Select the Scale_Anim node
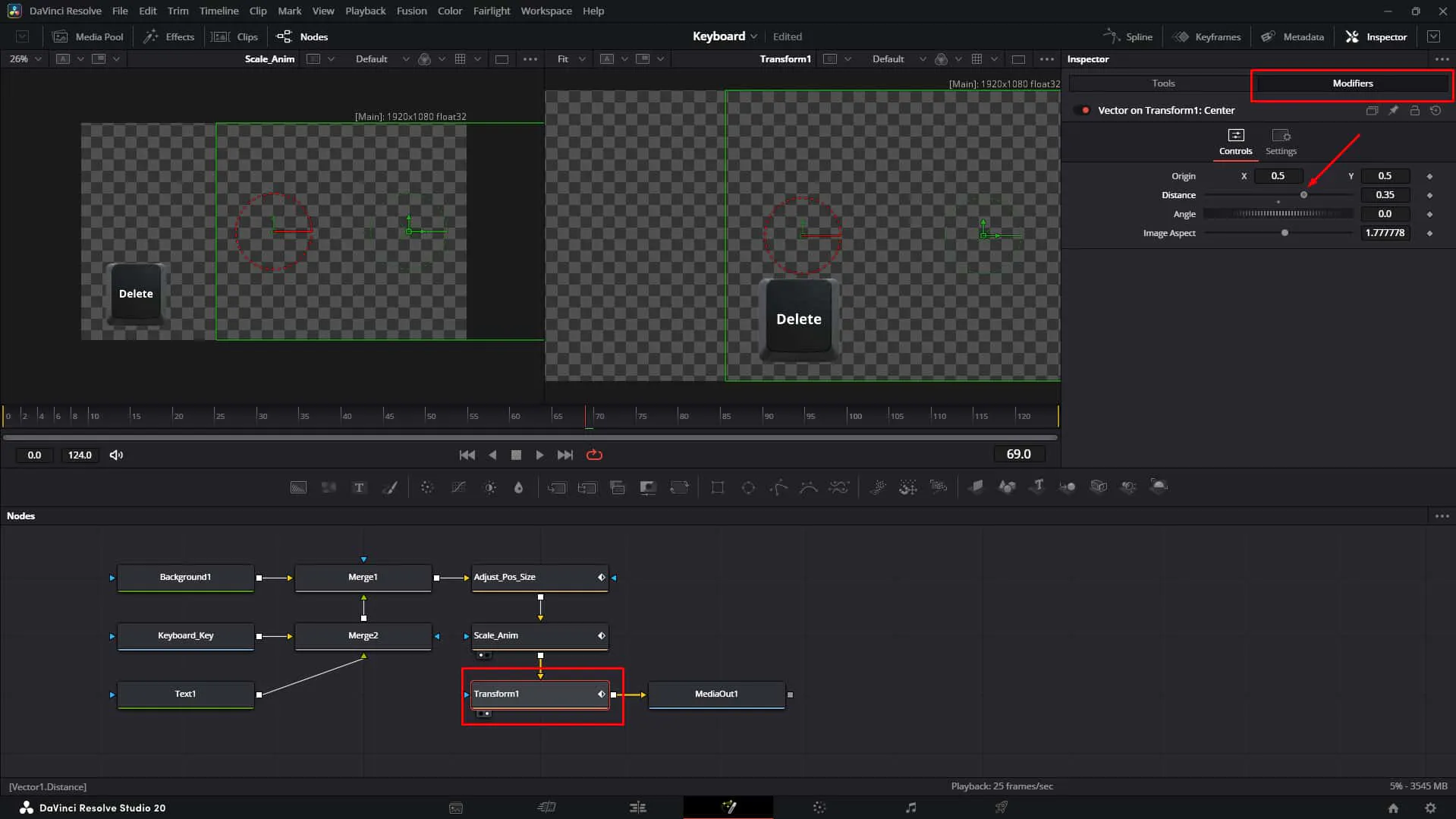The height and width of the screenshot is (819, 1456). [539, 636]
